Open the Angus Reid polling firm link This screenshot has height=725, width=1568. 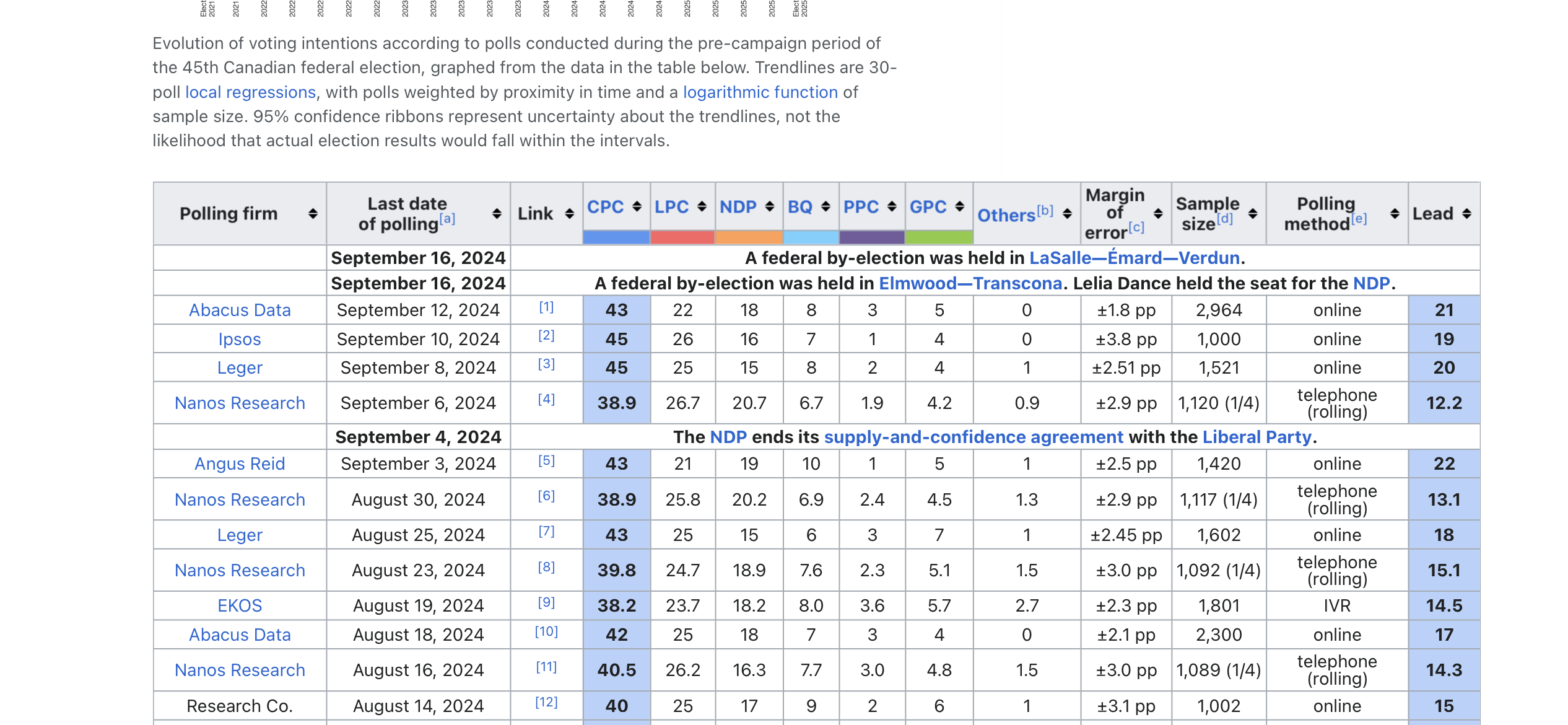pyautogui.click(x=240, y=464)
